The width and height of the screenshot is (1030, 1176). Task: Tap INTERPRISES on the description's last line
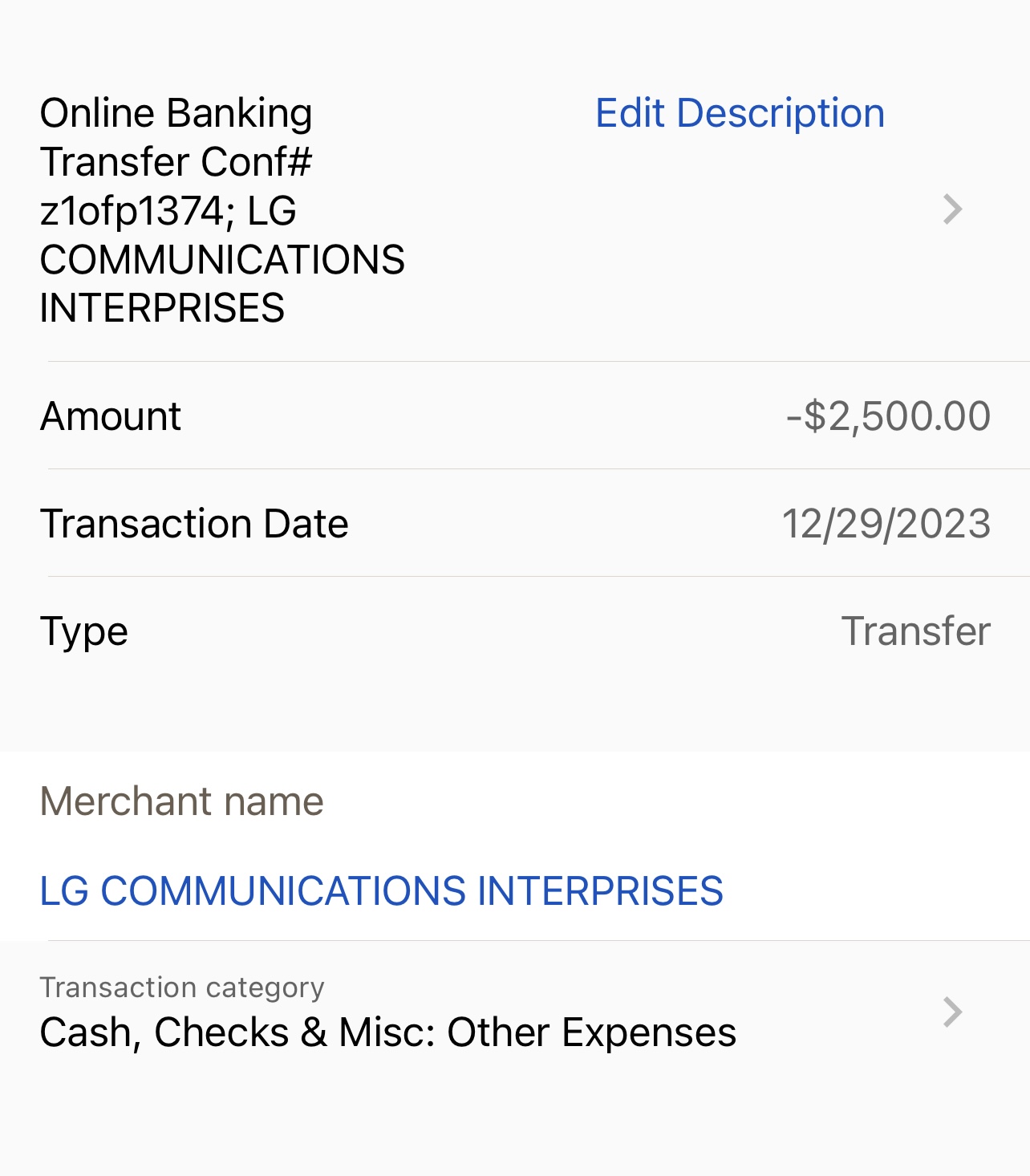click(x=162, y=309)
